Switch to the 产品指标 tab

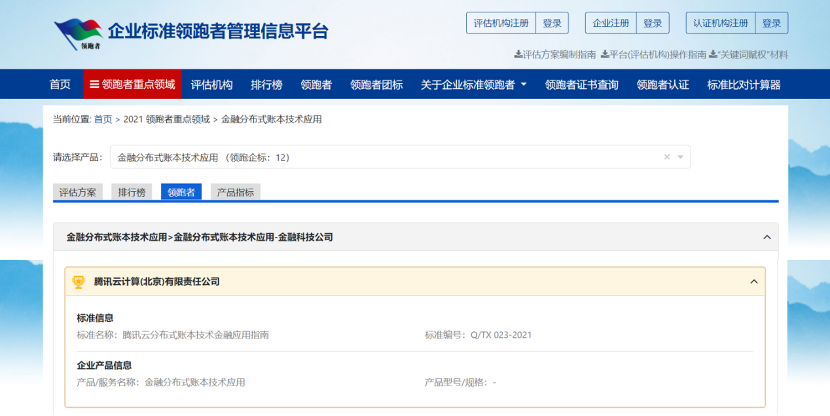click(236, 192)
